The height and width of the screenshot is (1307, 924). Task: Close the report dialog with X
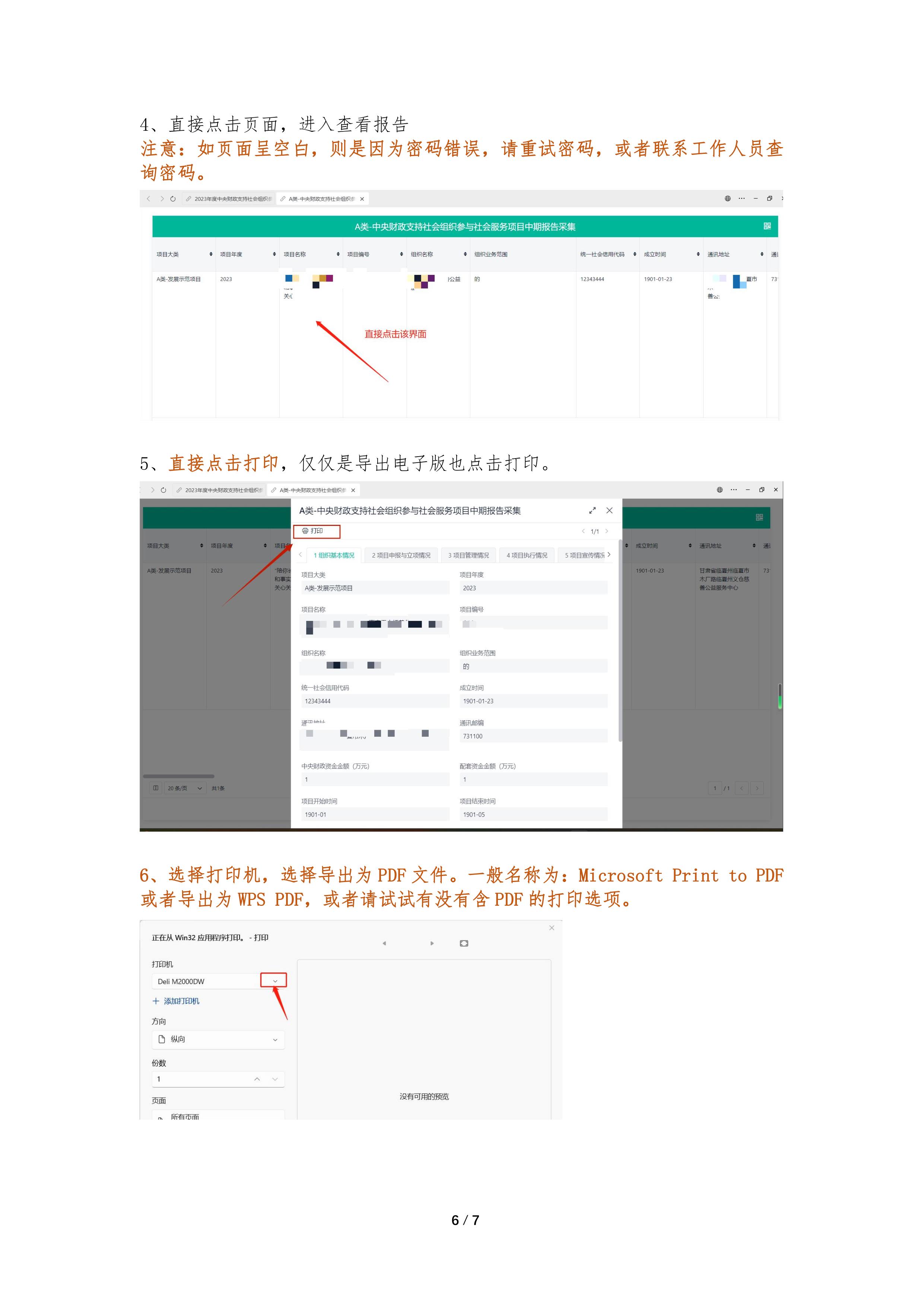pos(609,511)
